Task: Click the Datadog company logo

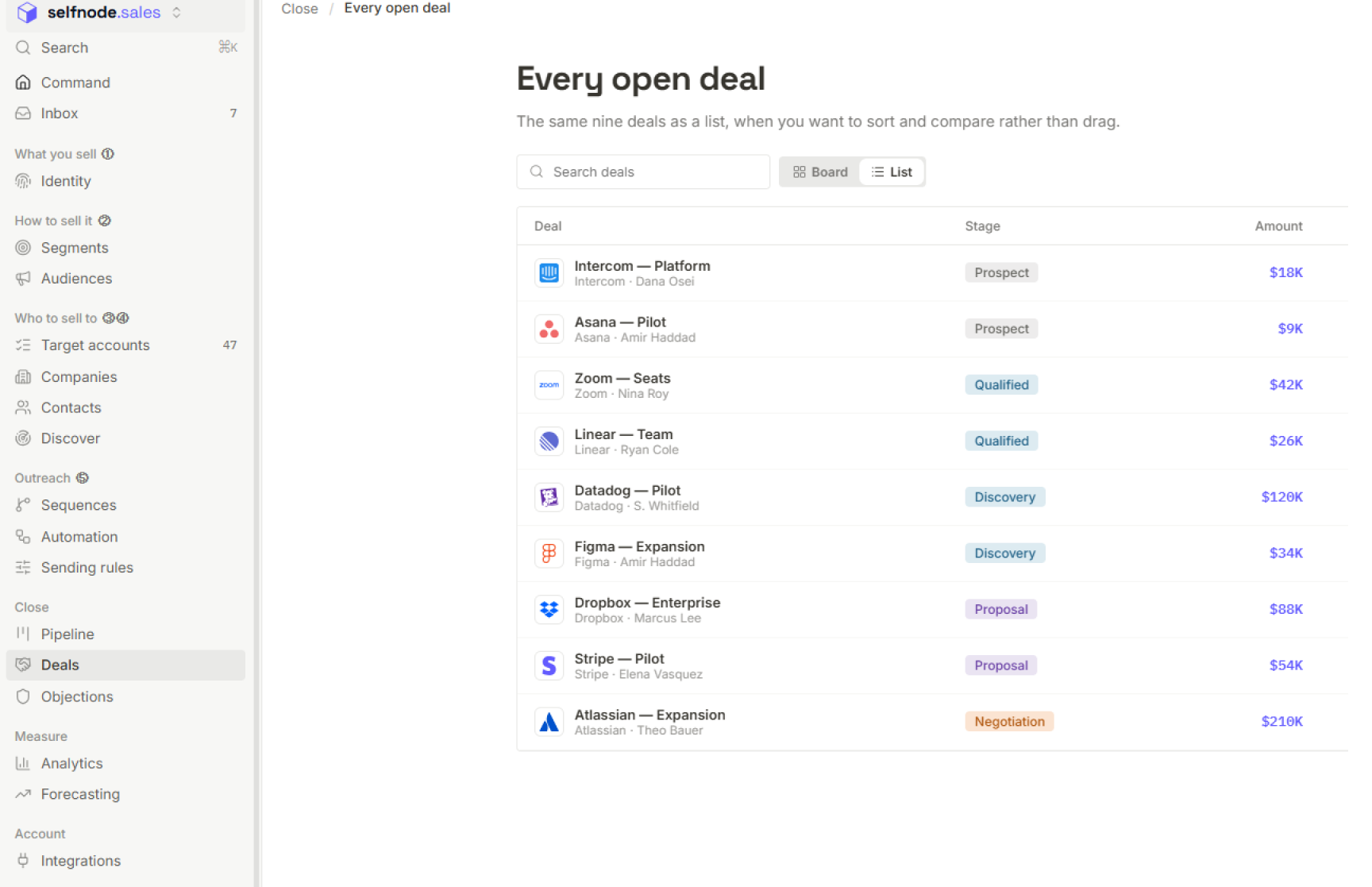Action: tap(549, 498)
